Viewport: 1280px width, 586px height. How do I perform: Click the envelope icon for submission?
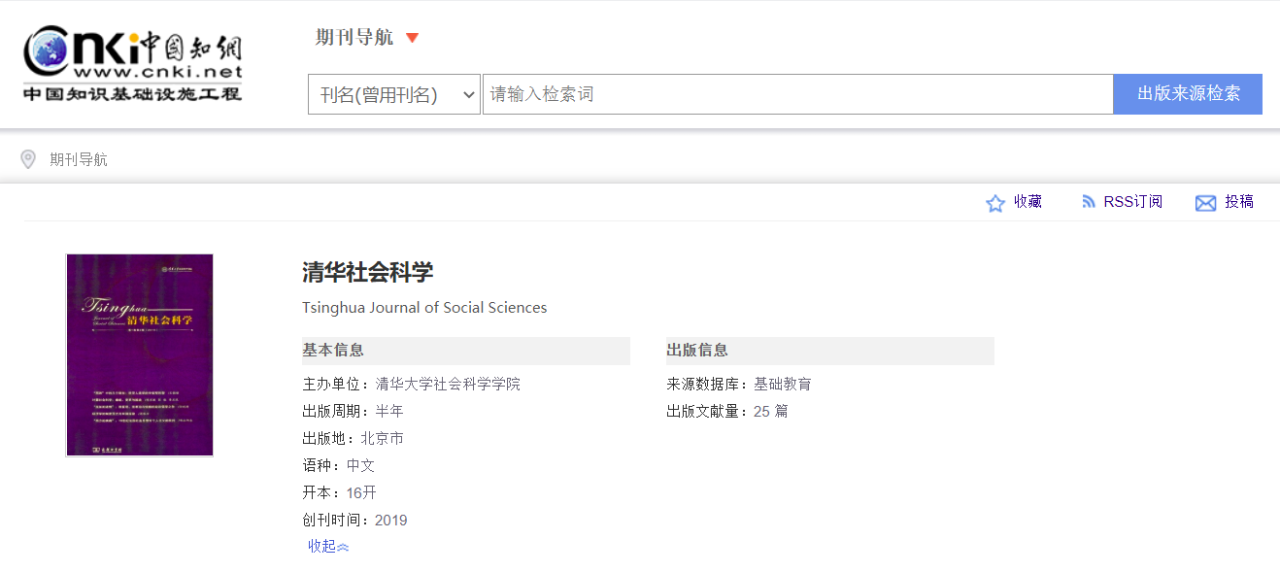[x=1206, y=203]
